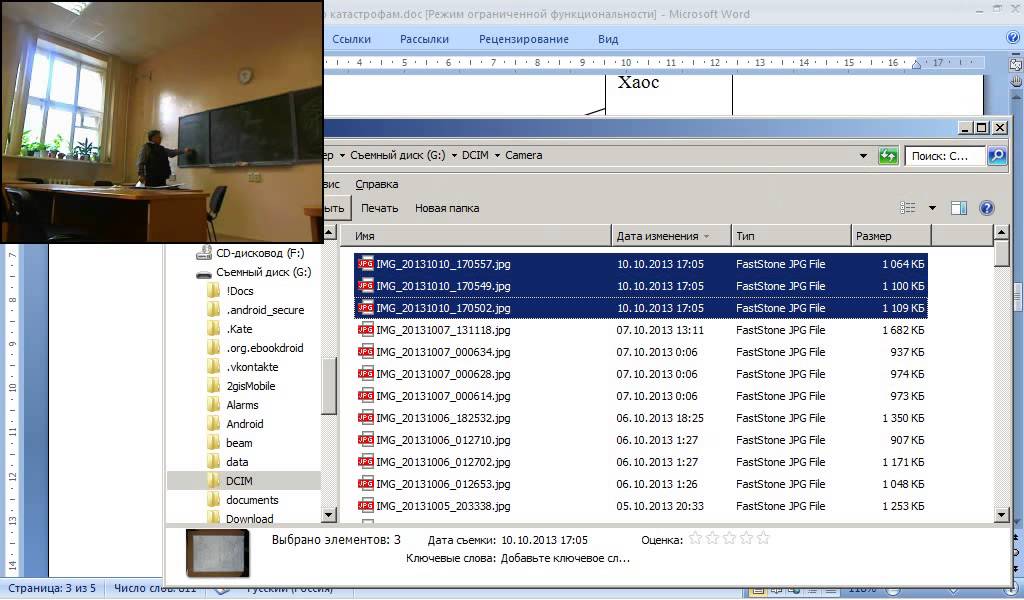1024x600 pixels.
Task: Open the Рассылки ribbon tab in Word
Action: tap(424, 39)
